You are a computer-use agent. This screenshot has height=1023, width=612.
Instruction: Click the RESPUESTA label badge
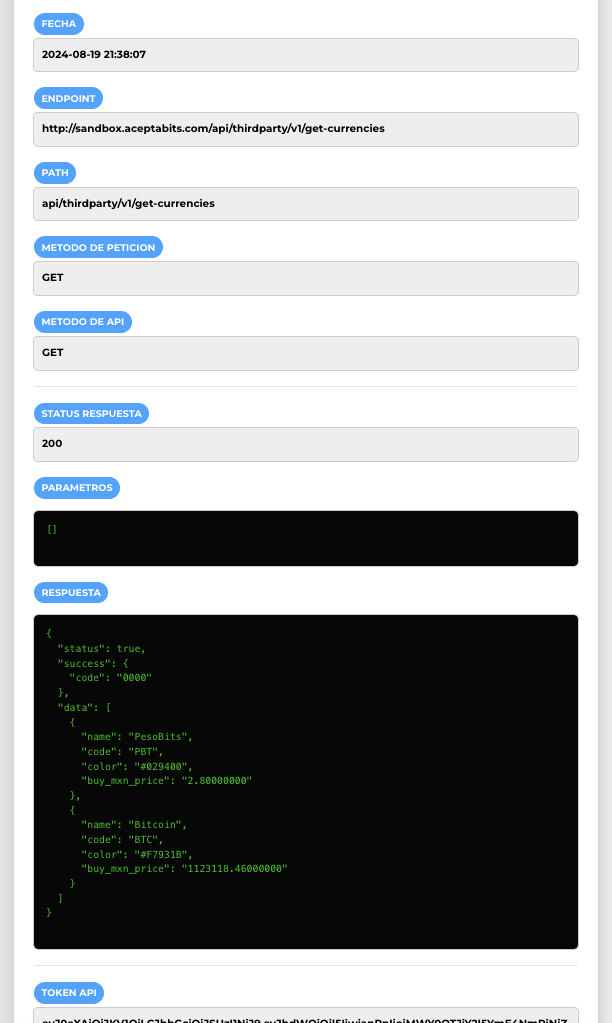pyautogui.click(x=71, y=592)
